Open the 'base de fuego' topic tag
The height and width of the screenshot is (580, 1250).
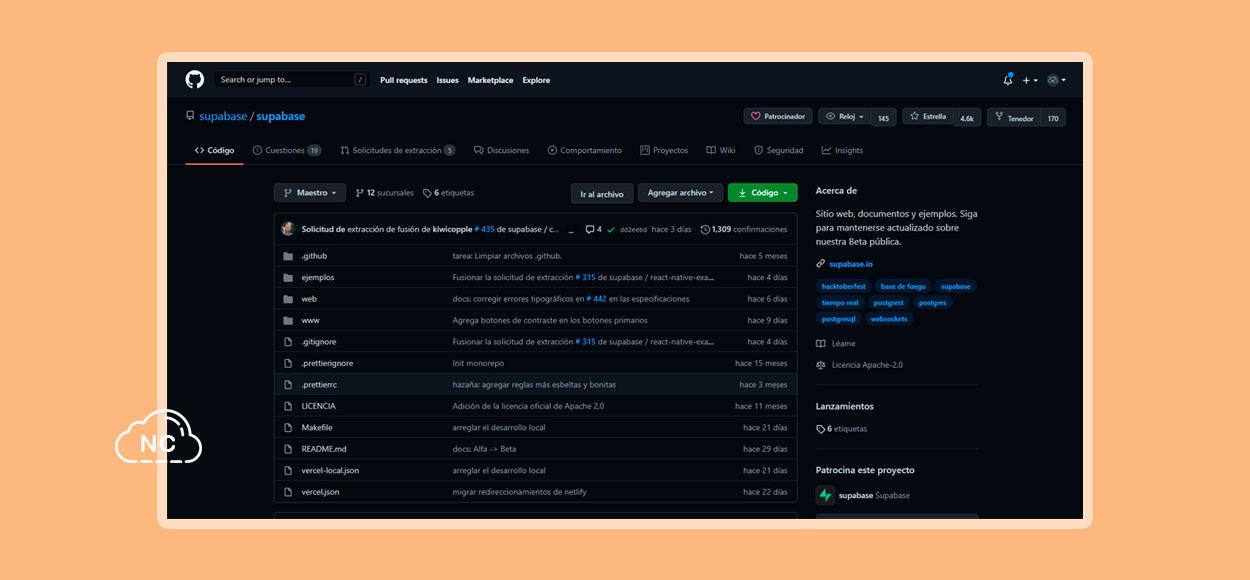902,286
